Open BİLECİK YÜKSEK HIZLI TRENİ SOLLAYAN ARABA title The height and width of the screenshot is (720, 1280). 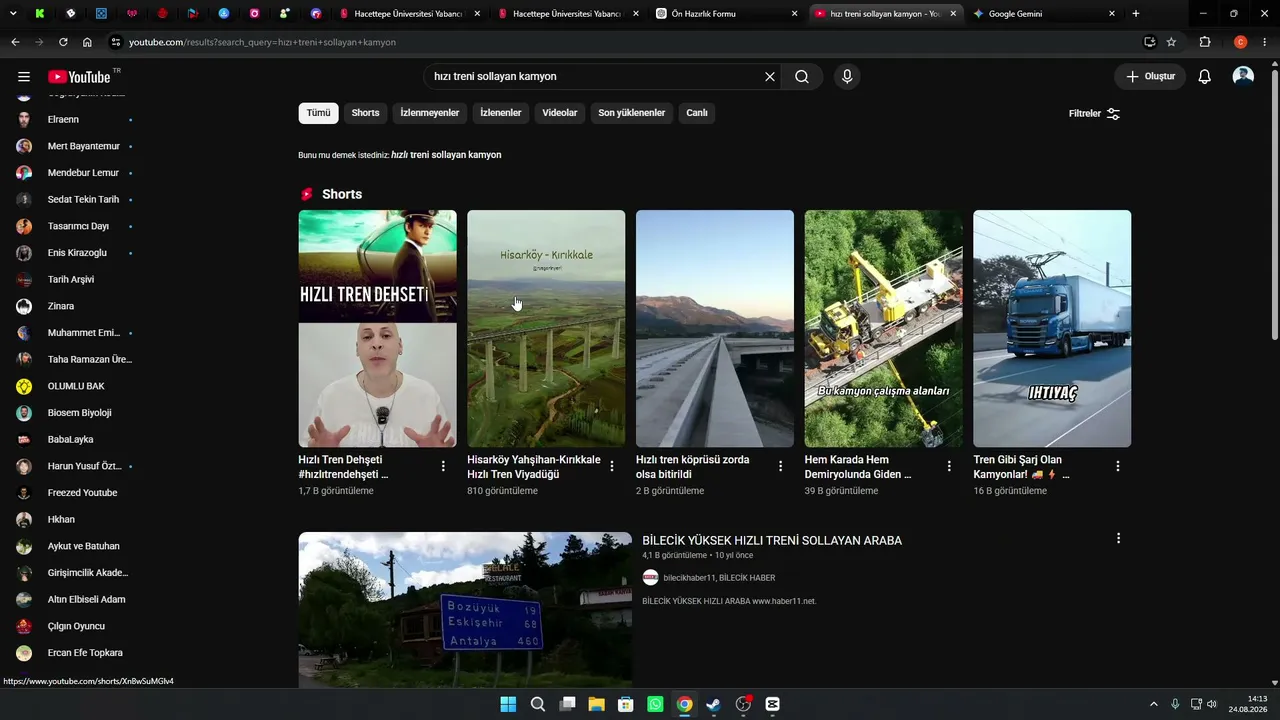(772, 540)
